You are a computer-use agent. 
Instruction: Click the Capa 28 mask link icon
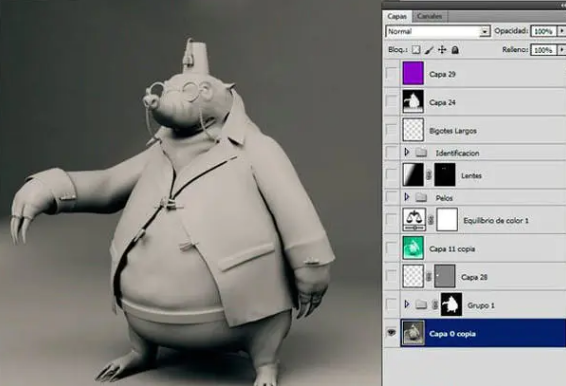click(429, 277)
